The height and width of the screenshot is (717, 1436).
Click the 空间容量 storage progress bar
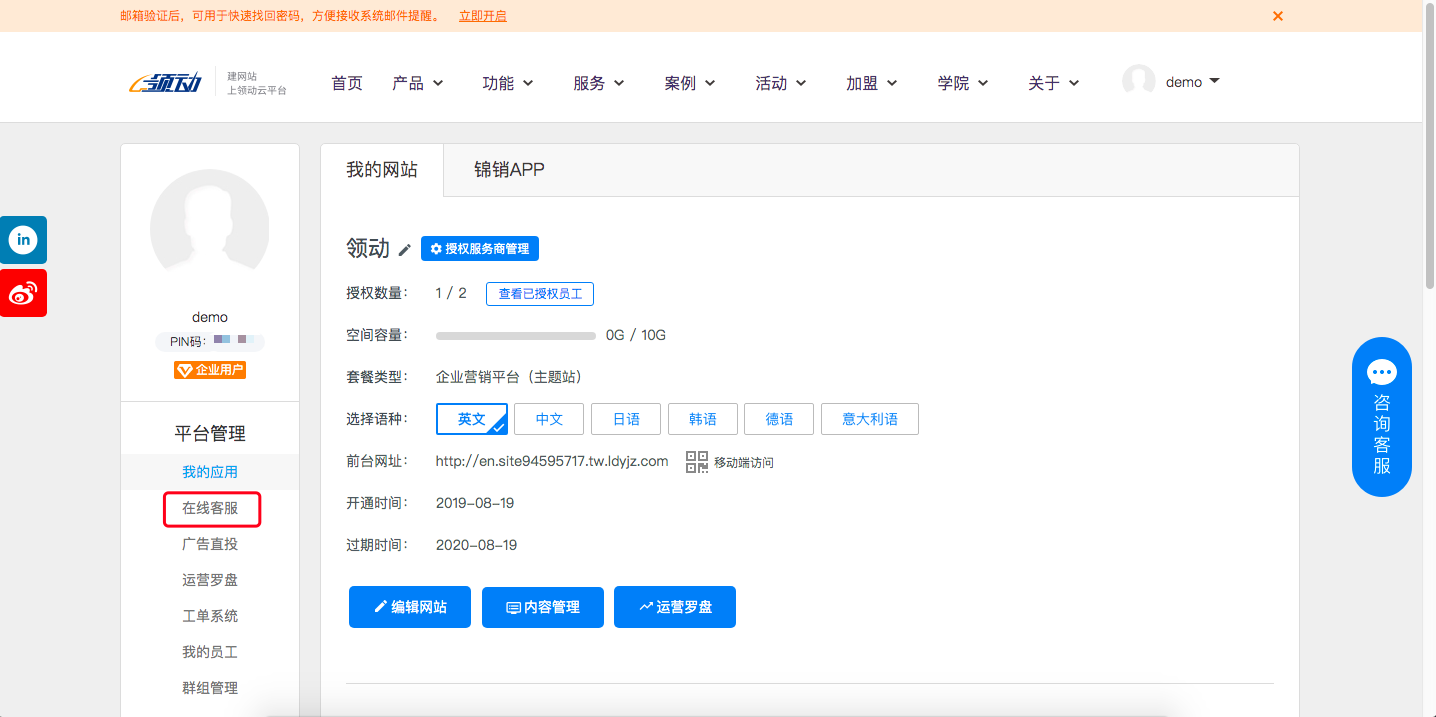(515, 335)
